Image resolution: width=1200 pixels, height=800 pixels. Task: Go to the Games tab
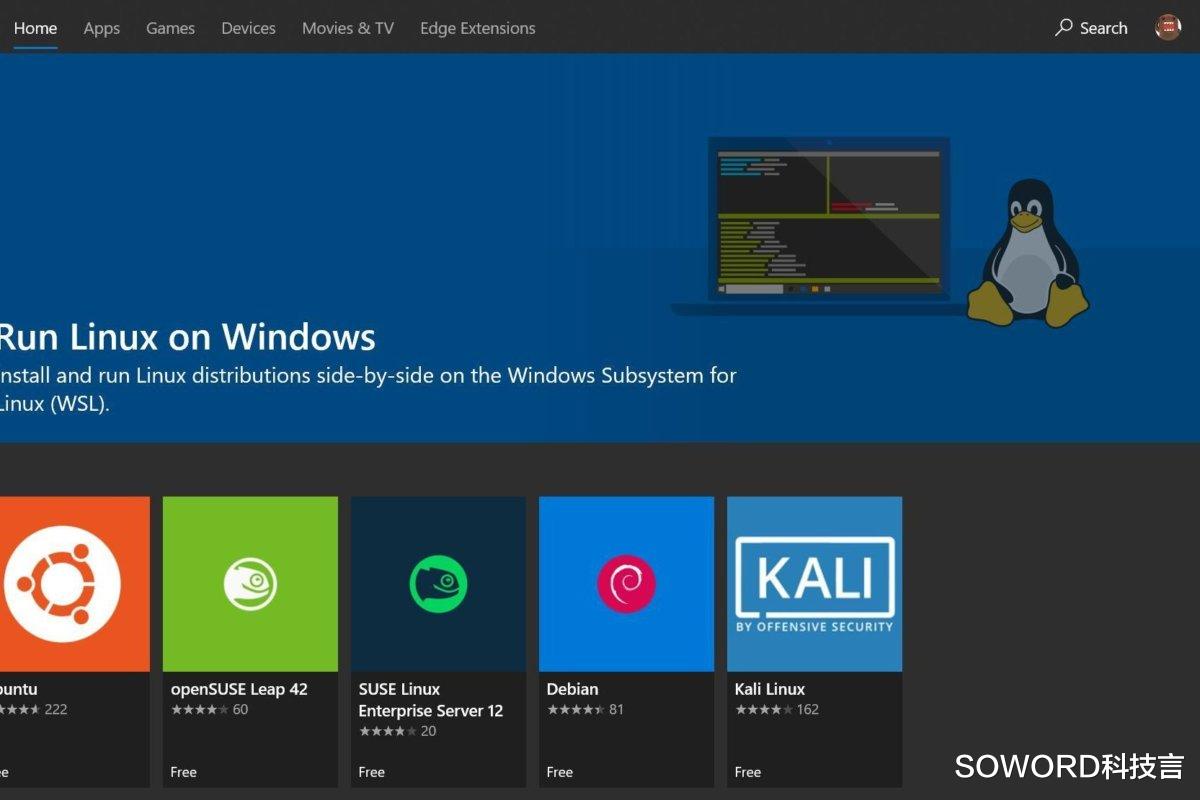pyautogui.click(x=170, y=28)
